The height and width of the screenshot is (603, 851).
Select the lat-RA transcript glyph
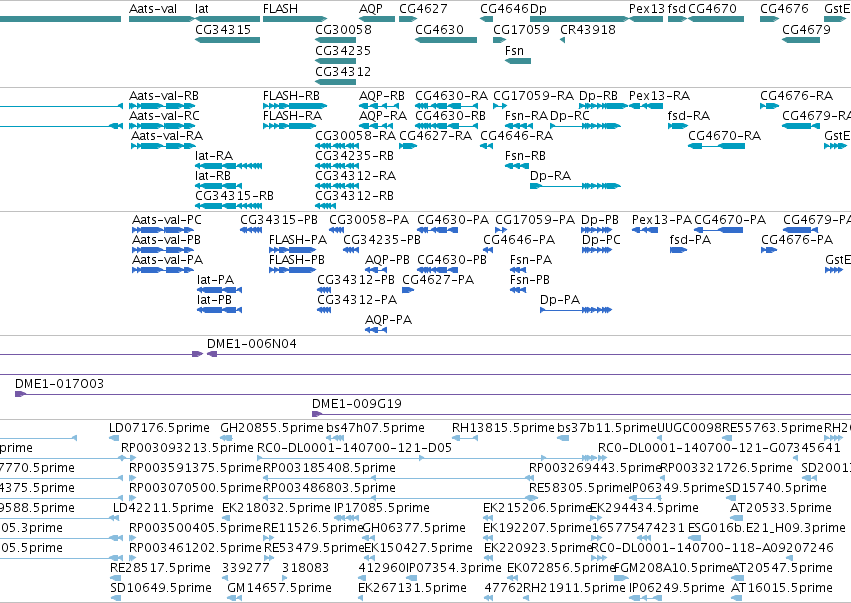228,166
